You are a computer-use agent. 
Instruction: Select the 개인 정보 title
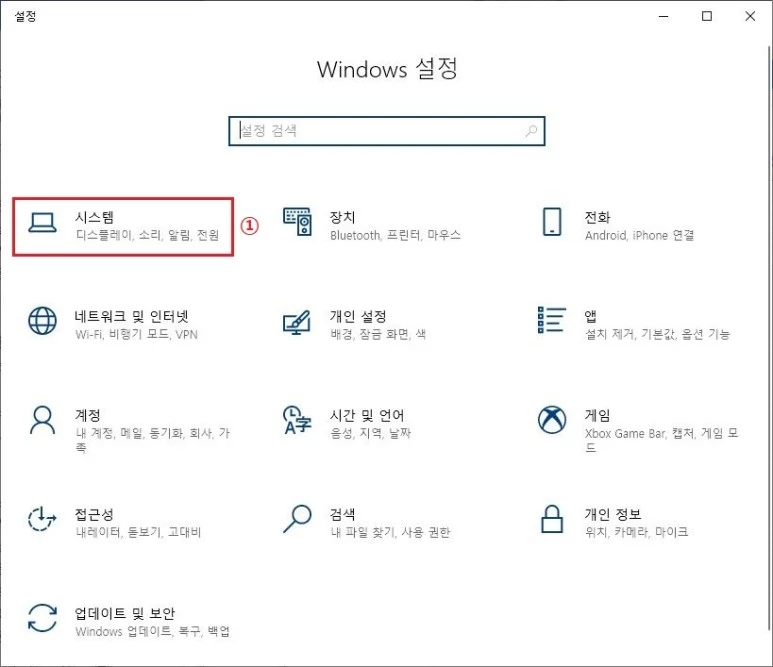(613, 514)
